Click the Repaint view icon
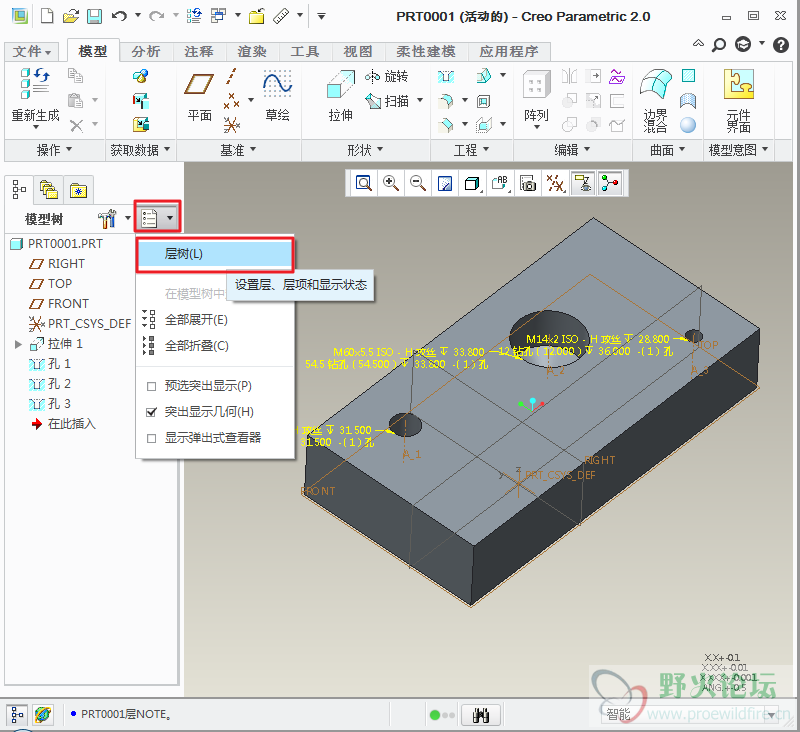800x732 pixels. [445, 183]
